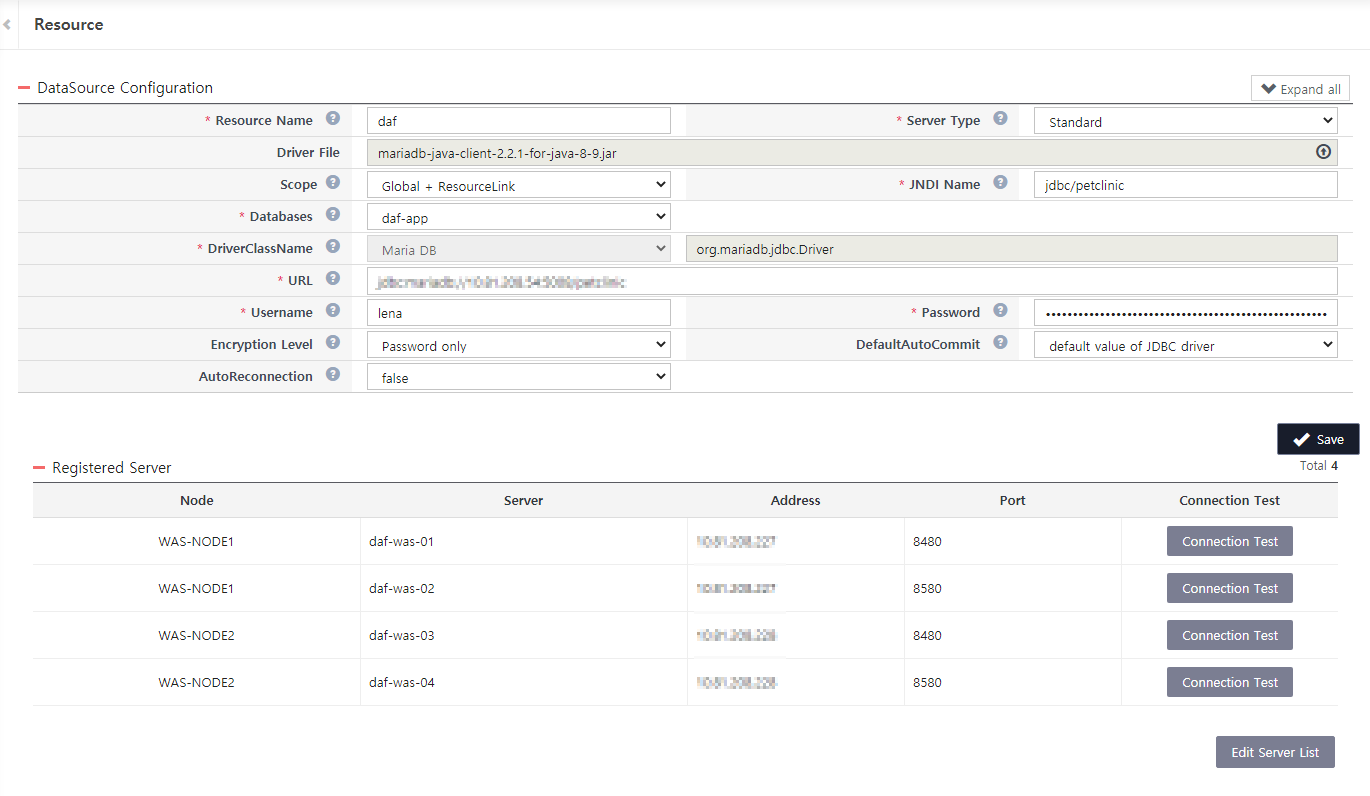Click inside the Username input field
The height and width of the screenshot is (796, 1370).
[518, 311]
